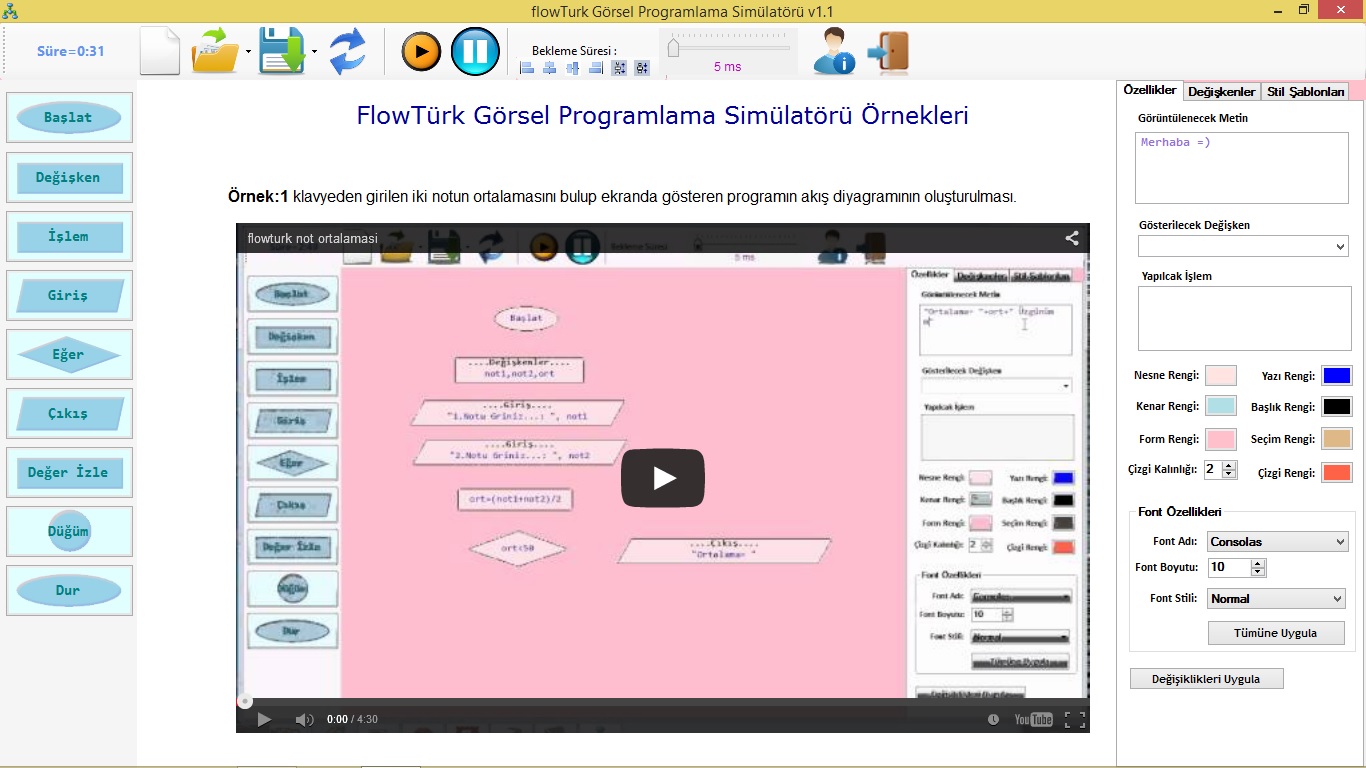Add a Değer İzle shape

point(69,472)
